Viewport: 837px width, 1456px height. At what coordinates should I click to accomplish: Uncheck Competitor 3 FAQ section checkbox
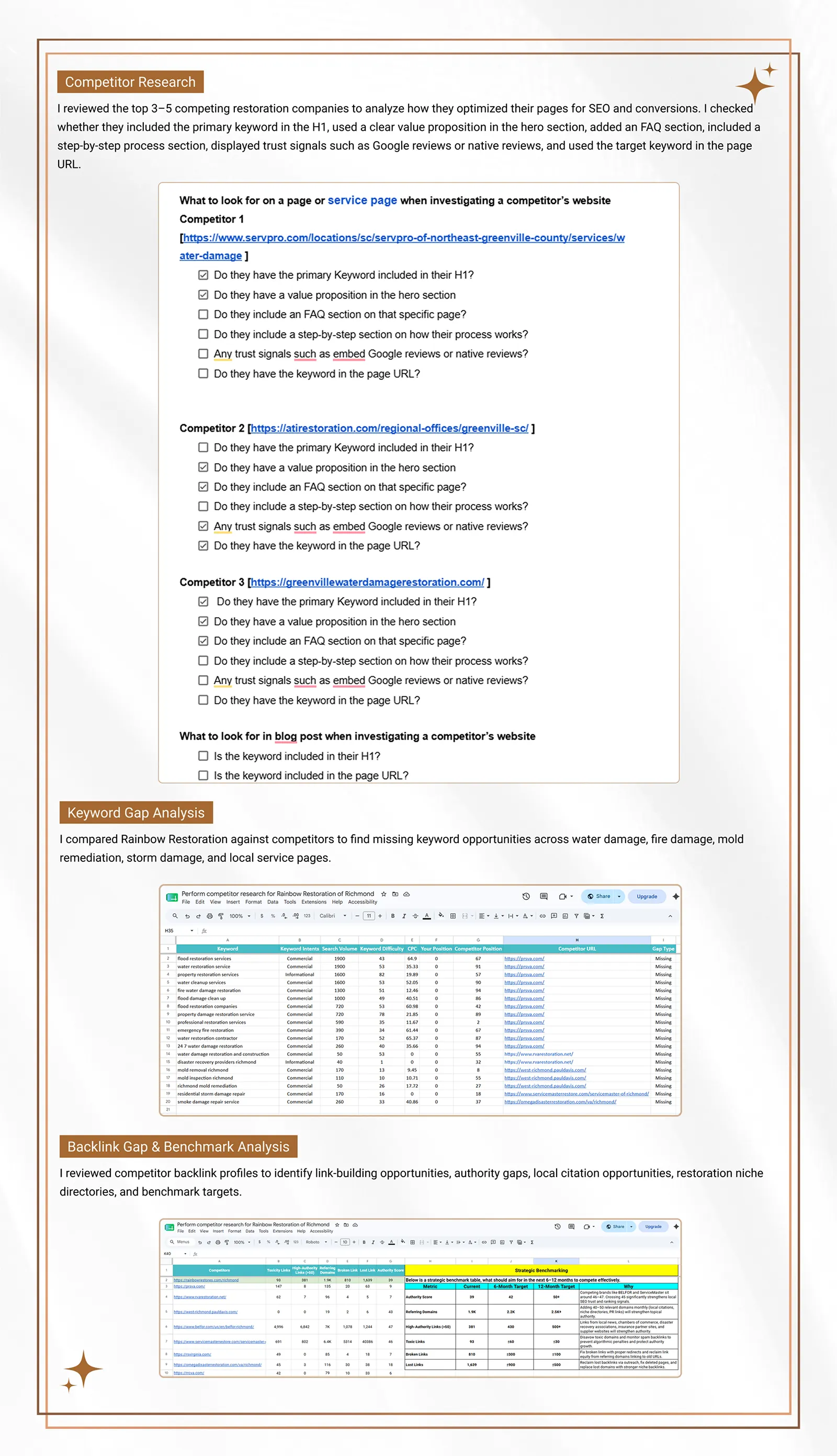pos(203,641)
